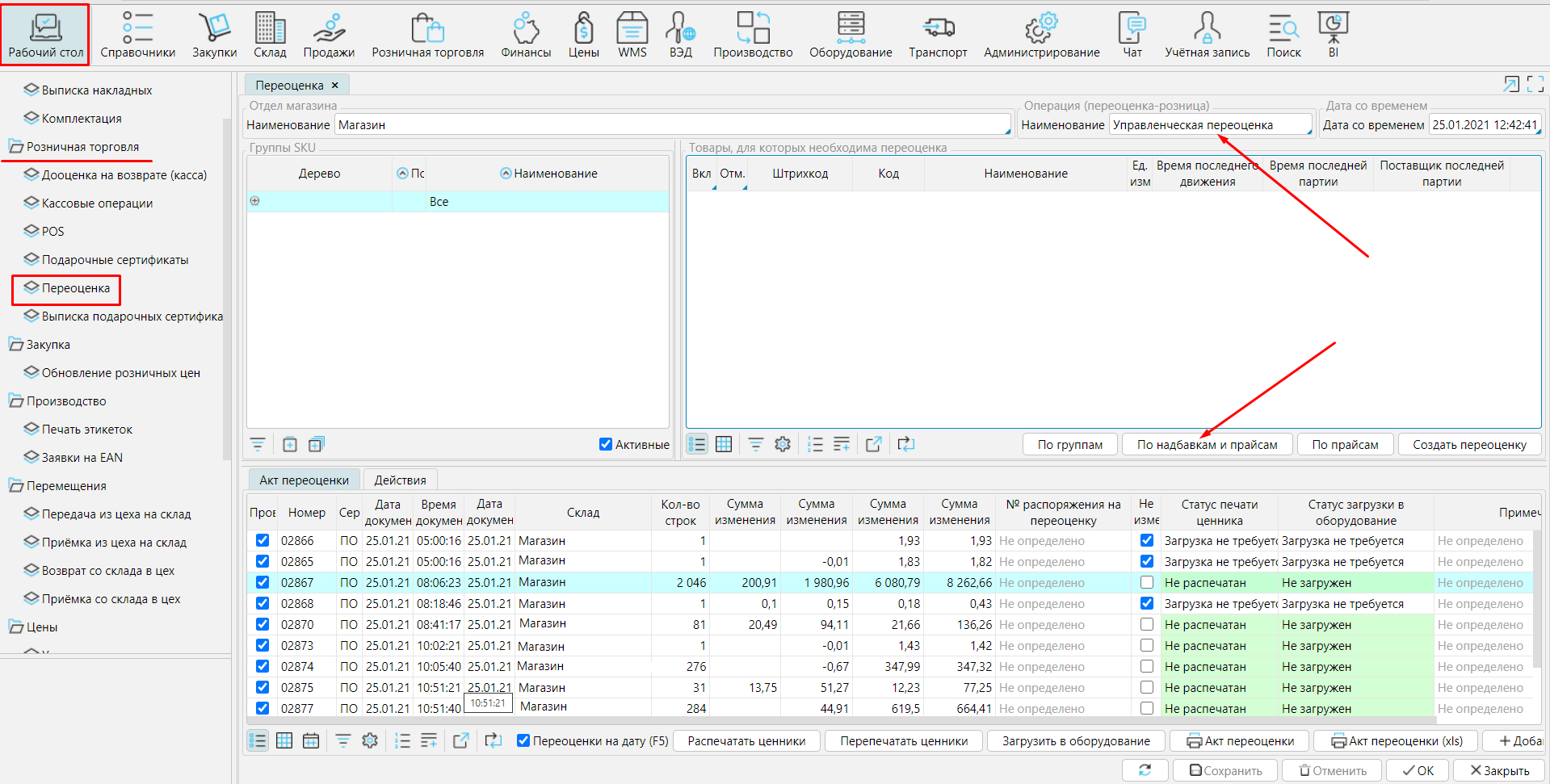
Task: Uncheck the checkbox for document 02867
Action: [x=263, y=582]
